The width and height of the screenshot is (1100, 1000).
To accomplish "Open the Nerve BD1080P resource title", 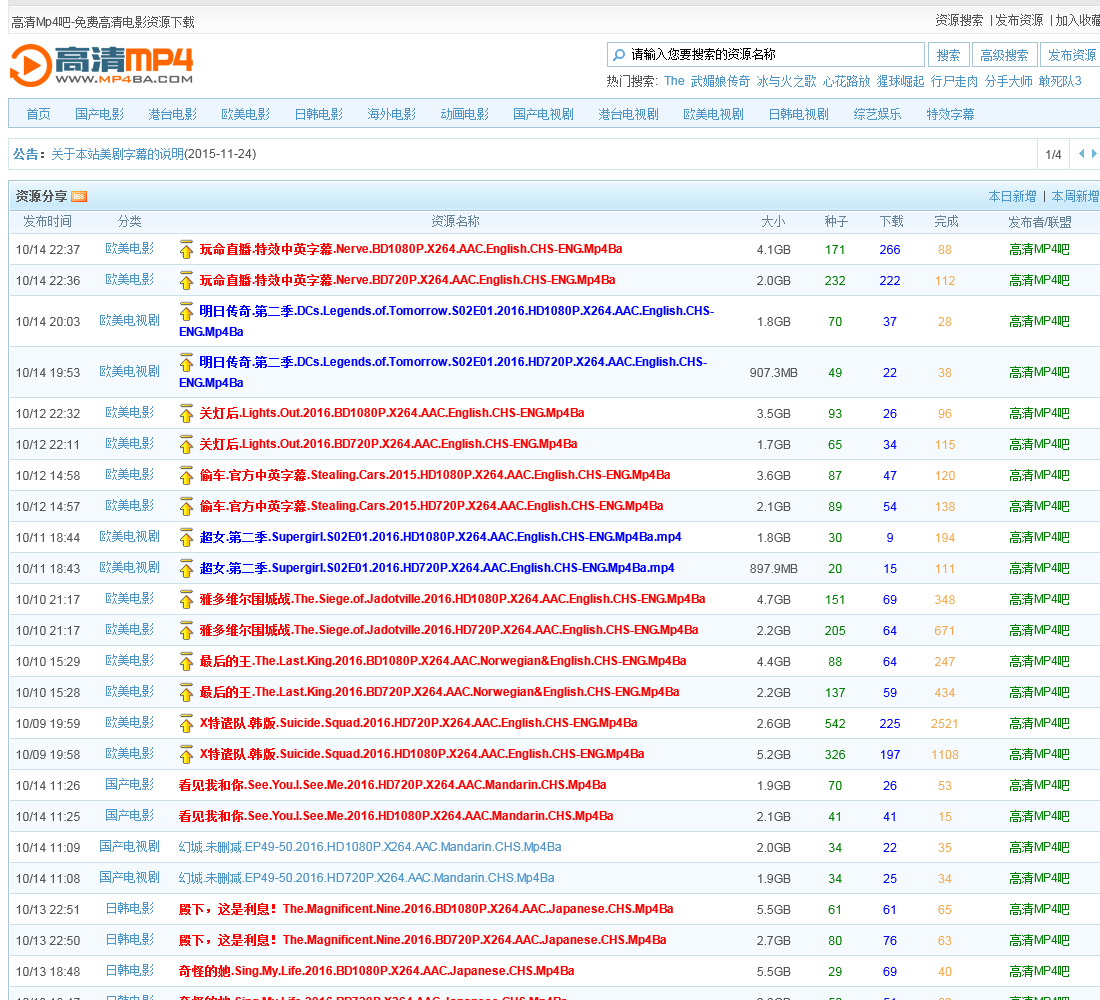I will click(410, 249).
